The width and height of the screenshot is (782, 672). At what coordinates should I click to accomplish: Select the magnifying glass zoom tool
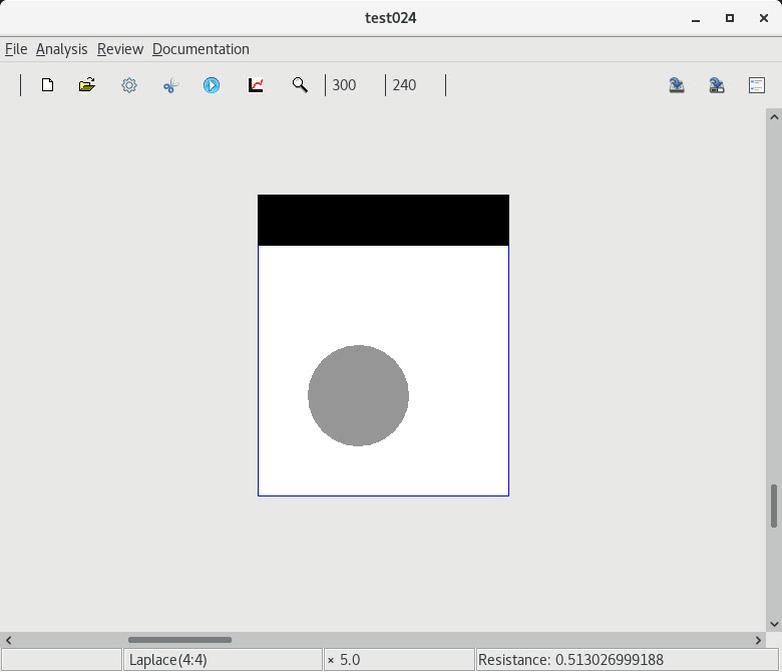(x=299, y=85)
